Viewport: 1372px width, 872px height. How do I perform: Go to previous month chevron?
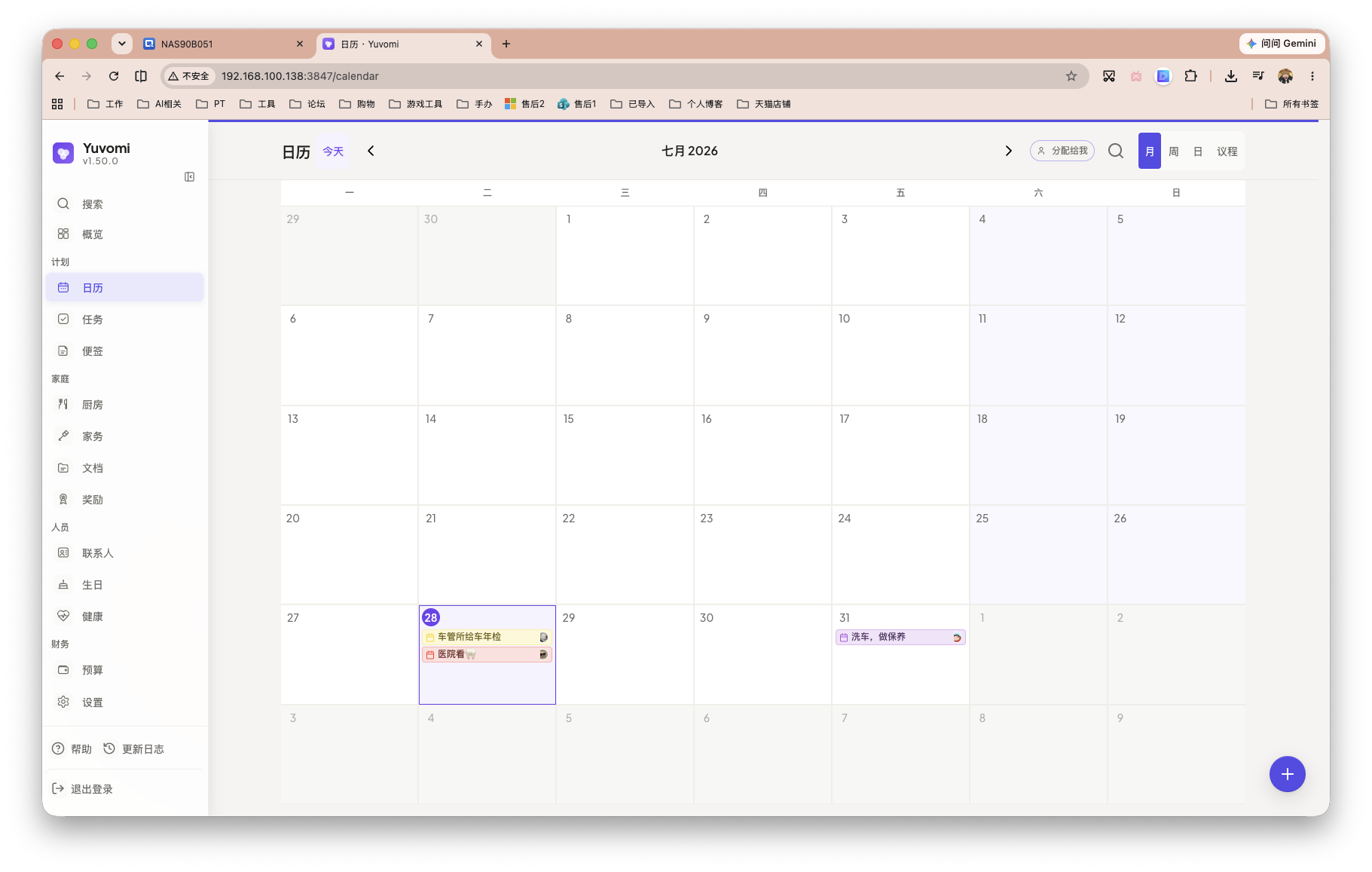371,151
